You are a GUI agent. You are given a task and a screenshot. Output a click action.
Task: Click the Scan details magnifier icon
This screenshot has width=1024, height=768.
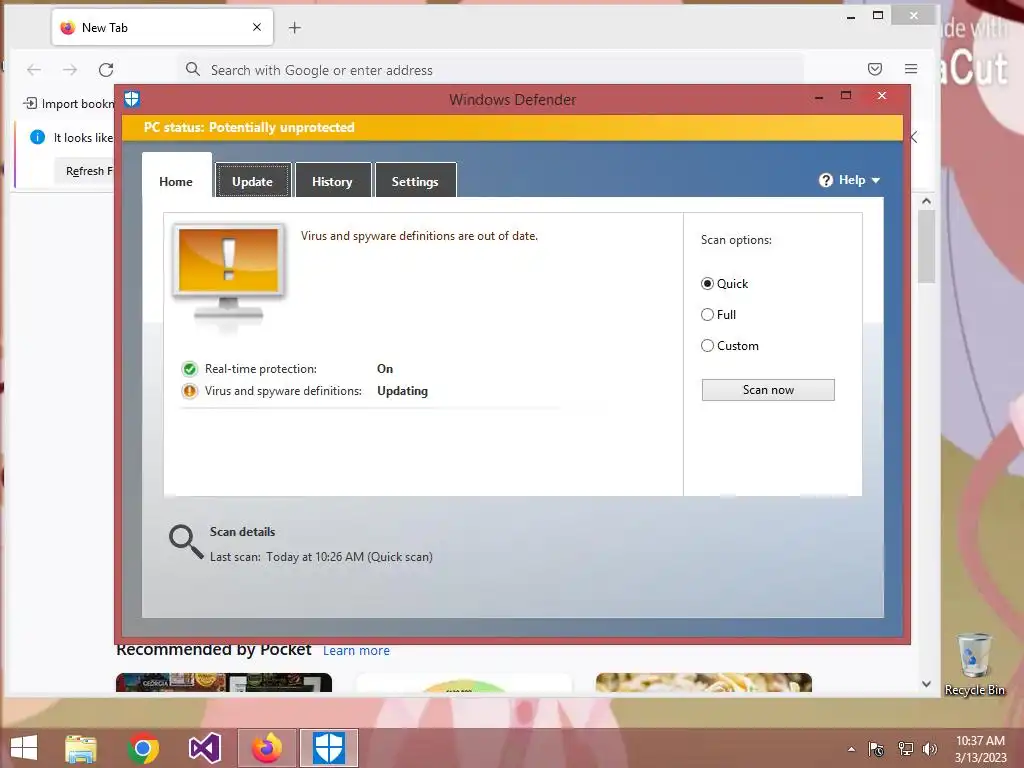pyautogui.click(x=186, y=542)
